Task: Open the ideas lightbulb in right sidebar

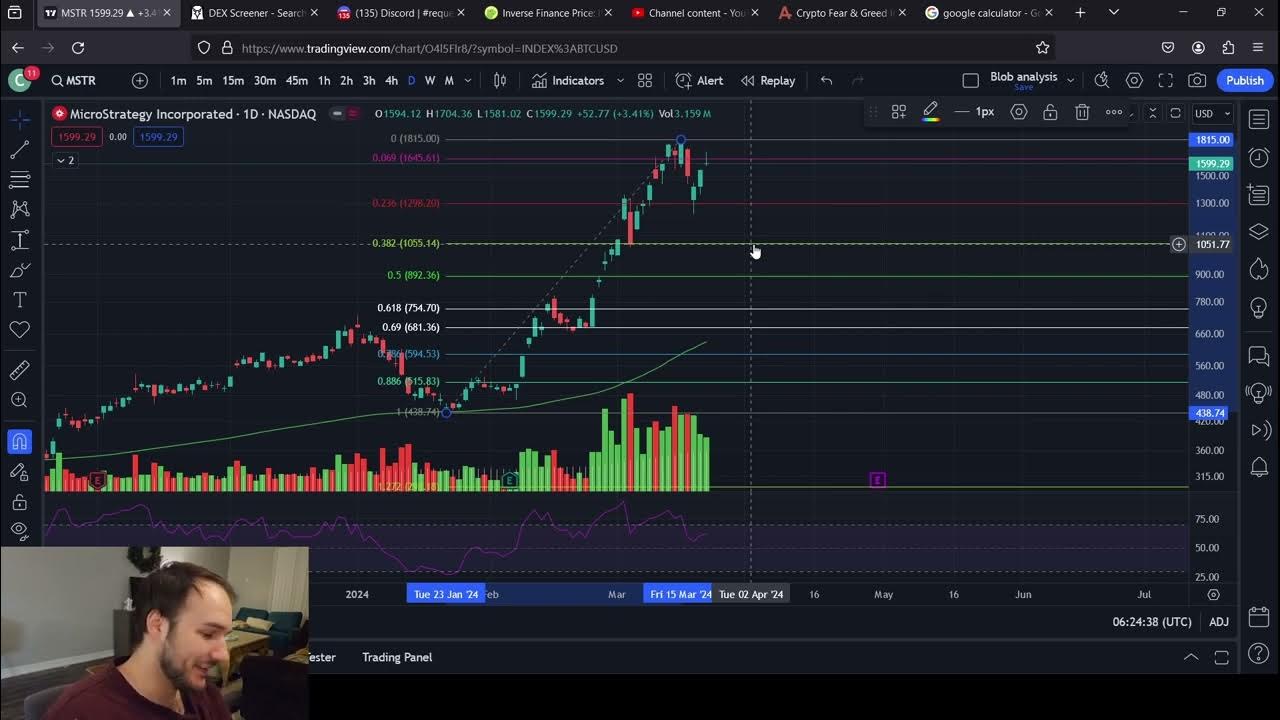Action: click(1259, 308)
